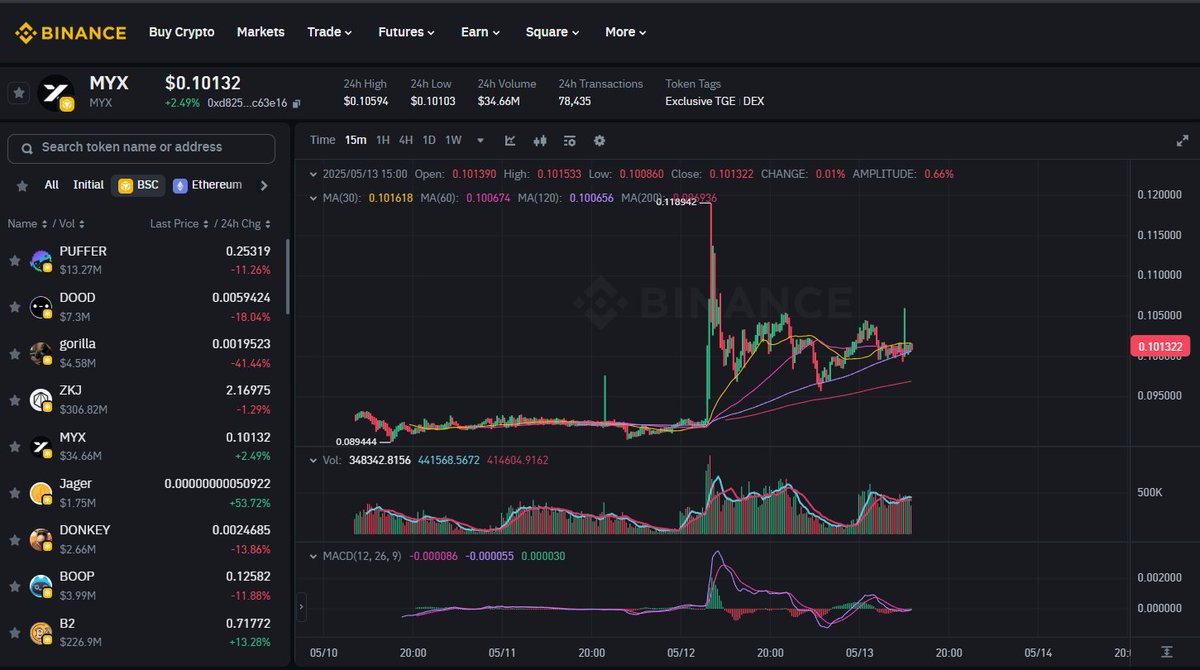Image resolution: width=1200 pixels, height=670 pixels.
Task: Open the Square dropdown menu
Action: (x=553, y=32)
